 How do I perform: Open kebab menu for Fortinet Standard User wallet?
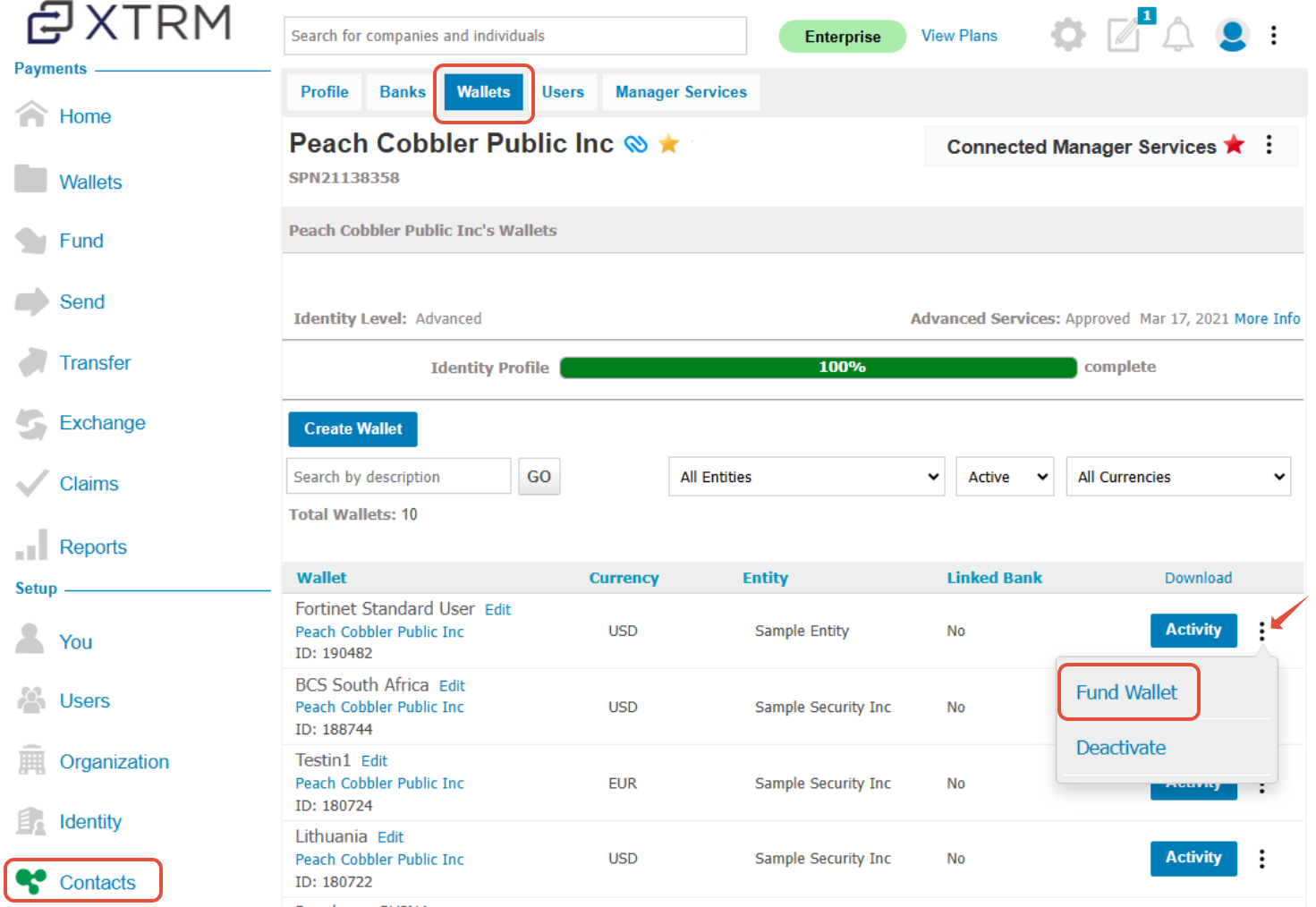tap(1261, 632)
